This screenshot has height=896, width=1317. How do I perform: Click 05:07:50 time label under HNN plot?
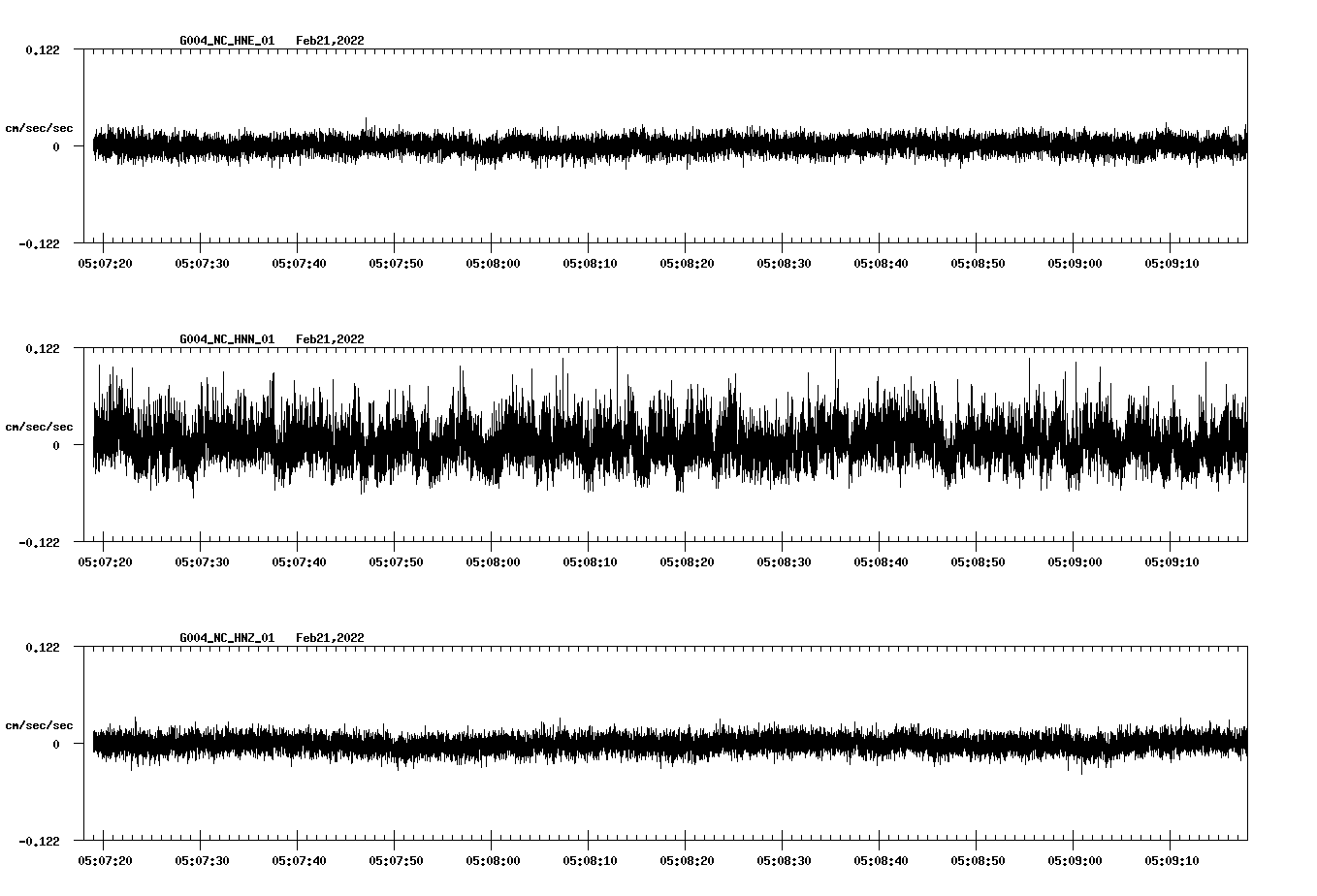pyautogui.click(x=396, y=561)
